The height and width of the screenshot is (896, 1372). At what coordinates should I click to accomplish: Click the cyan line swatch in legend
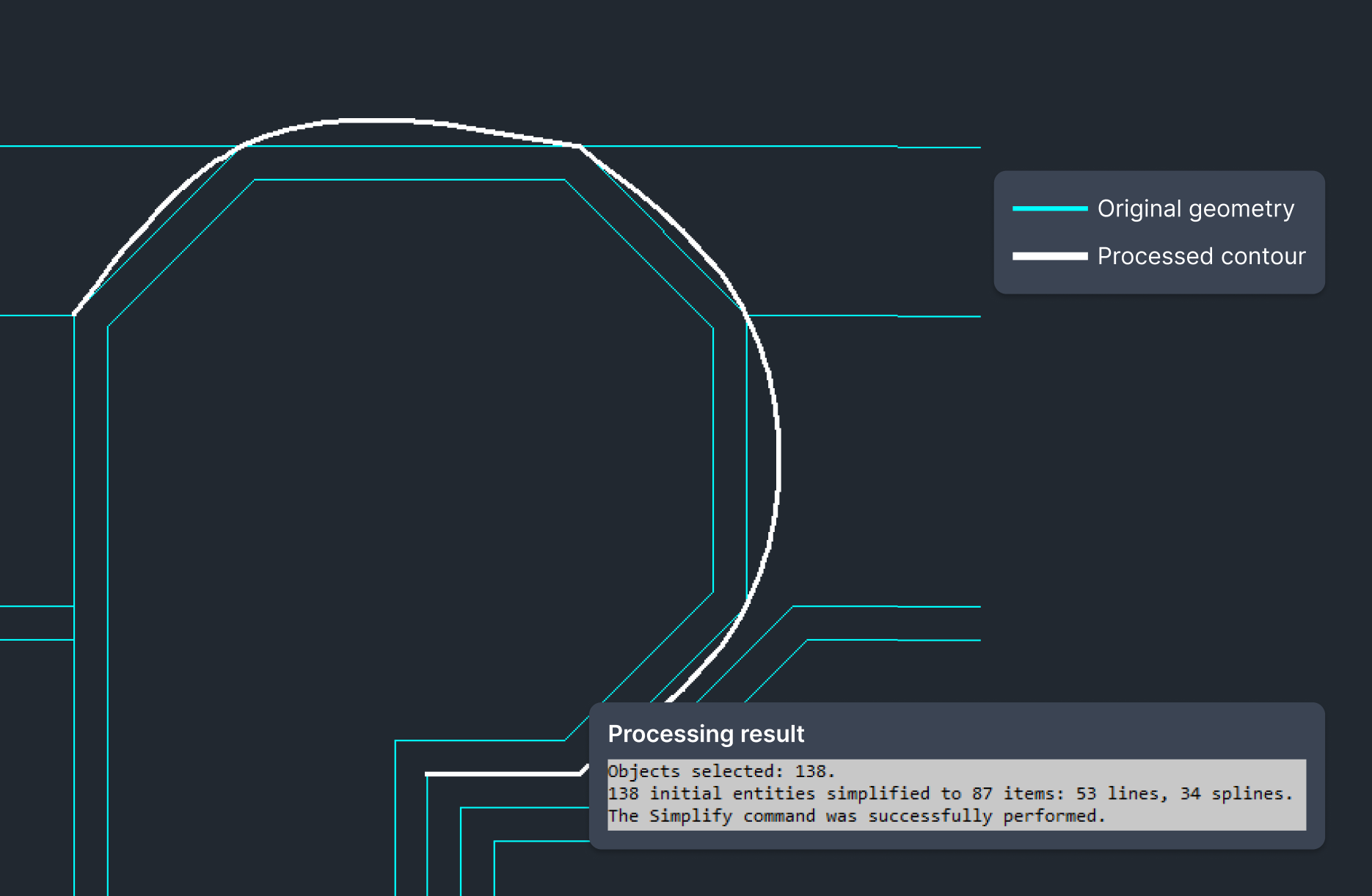(1050, 208)
